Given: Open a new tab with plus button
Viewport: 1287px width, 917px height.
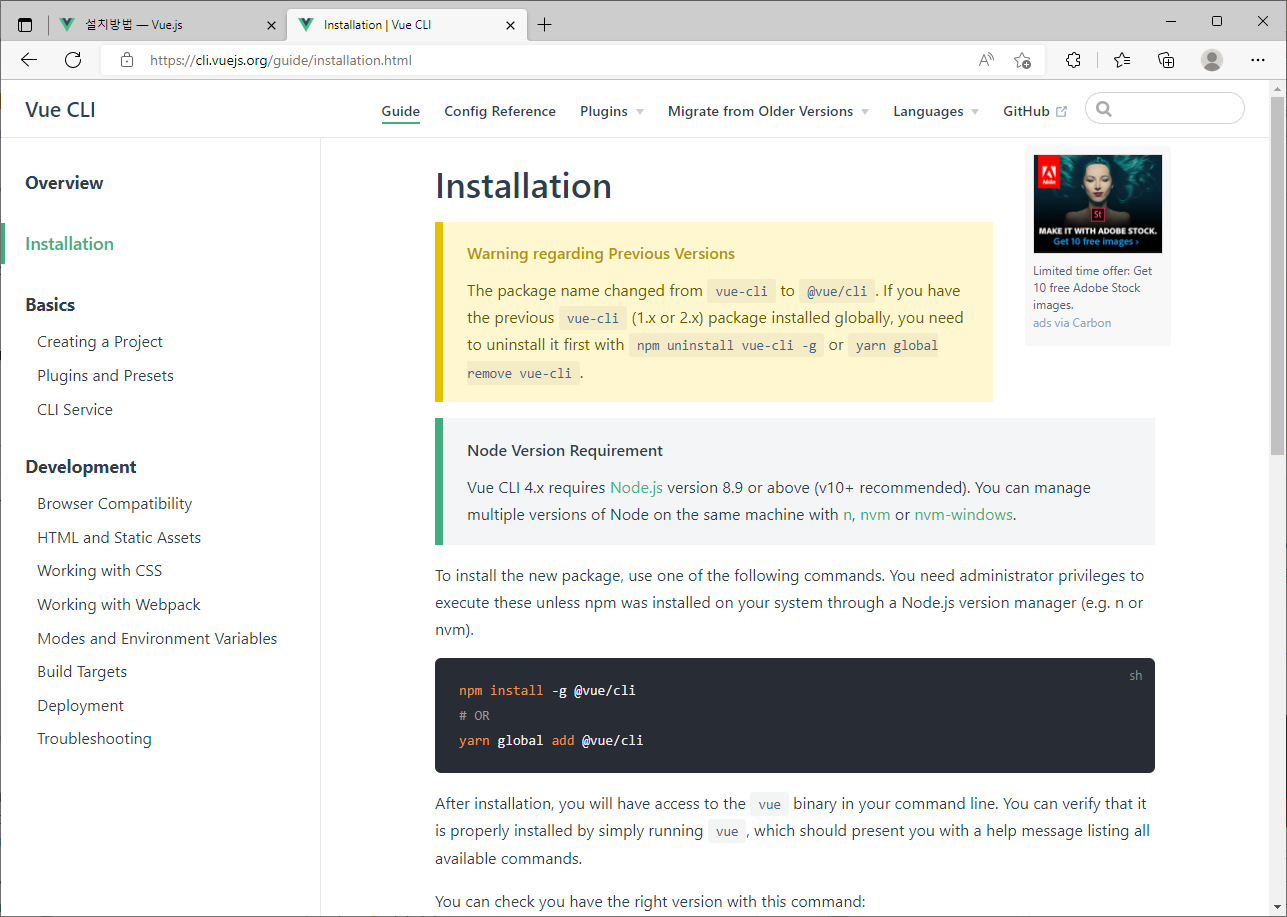Looking at the screenshot, I should pyautogui.click(x=544, y=25).
